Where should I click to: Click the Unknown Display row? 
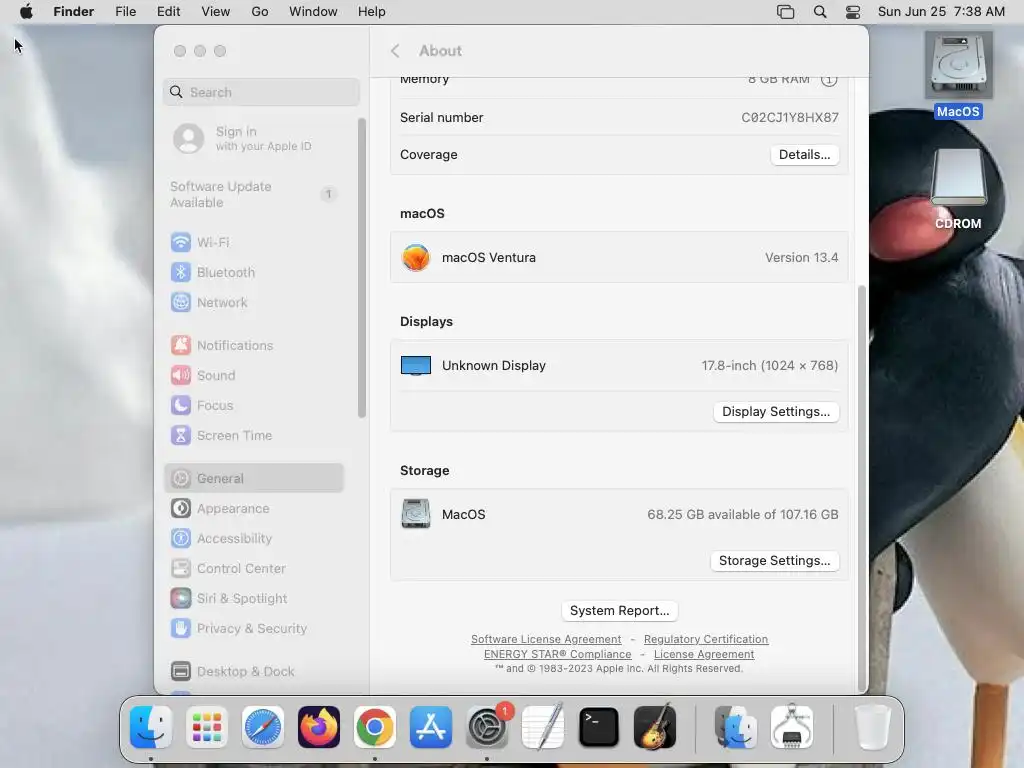pyautogui.click(x=619, y=366)
